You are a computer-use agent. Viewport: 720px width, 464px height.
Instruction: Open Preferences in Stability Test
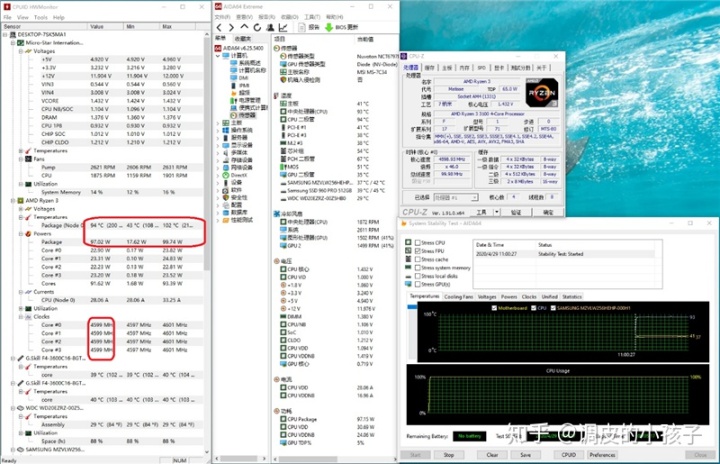[x=602, y=455]
